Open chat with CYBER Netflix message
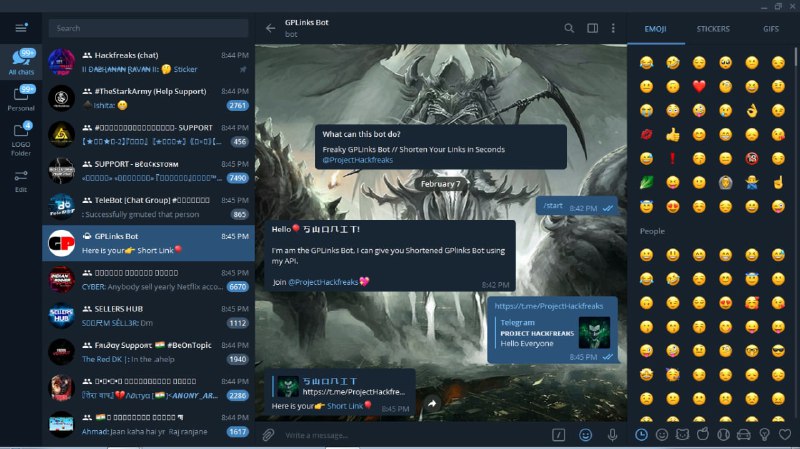Image resolution: width=800 pixels, height=449 pixels. click(x=148, y=279)
